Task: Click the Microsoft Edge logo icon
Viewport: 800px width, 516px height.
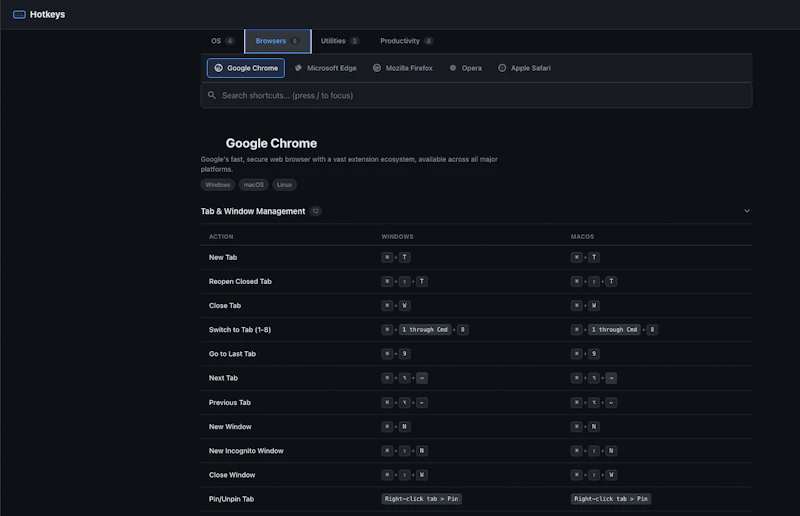Action: click(x=298, y=68)
